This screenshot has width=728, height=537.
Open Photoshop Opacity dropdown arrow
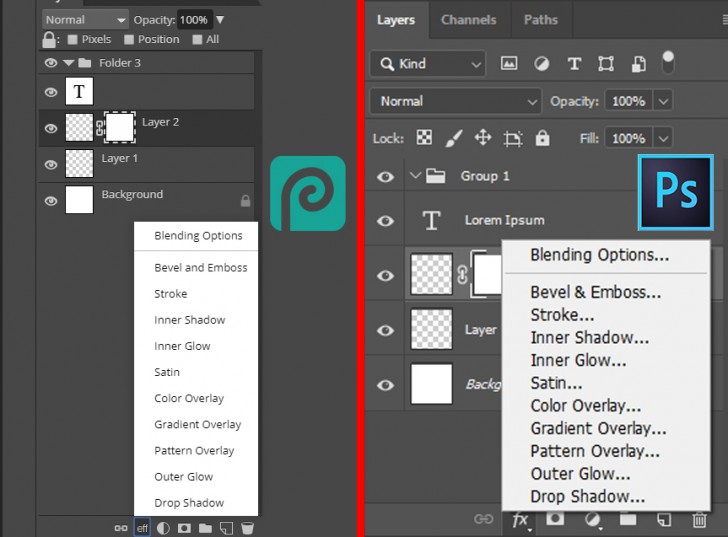pyautogui.click(x=663, y=101)
